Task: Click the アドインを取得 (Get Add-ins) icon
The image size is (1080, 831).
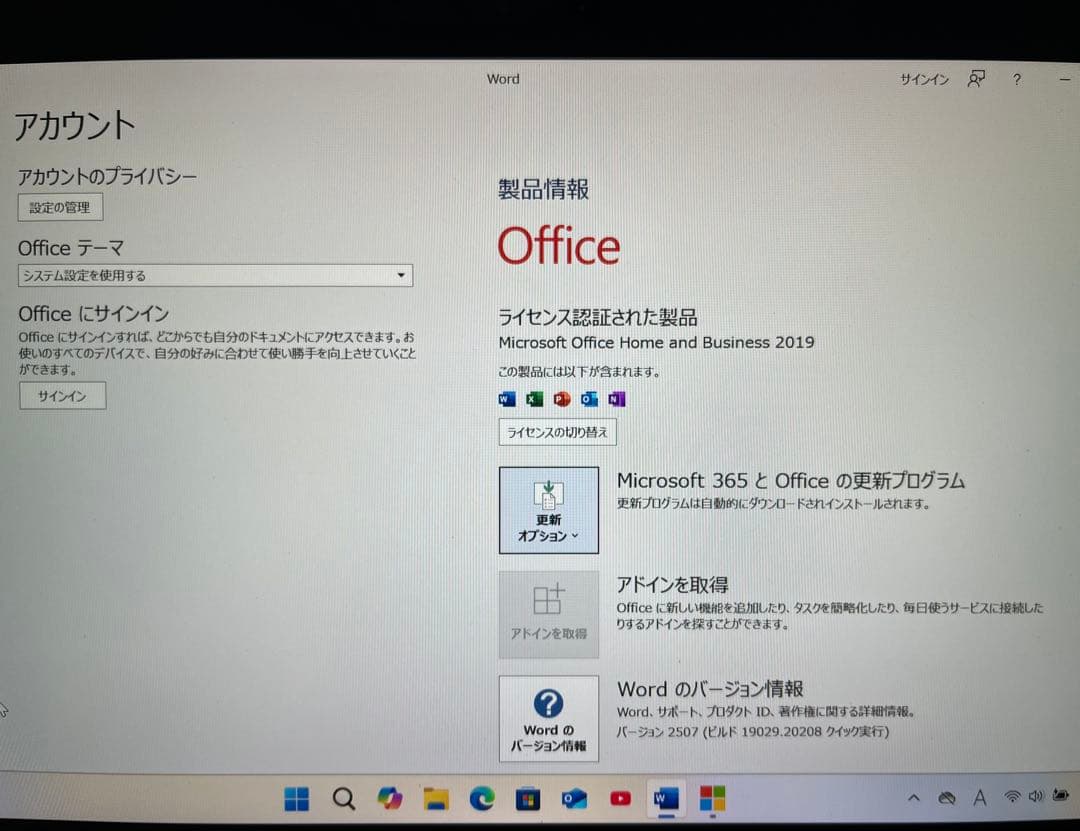Action: point(548,613)
